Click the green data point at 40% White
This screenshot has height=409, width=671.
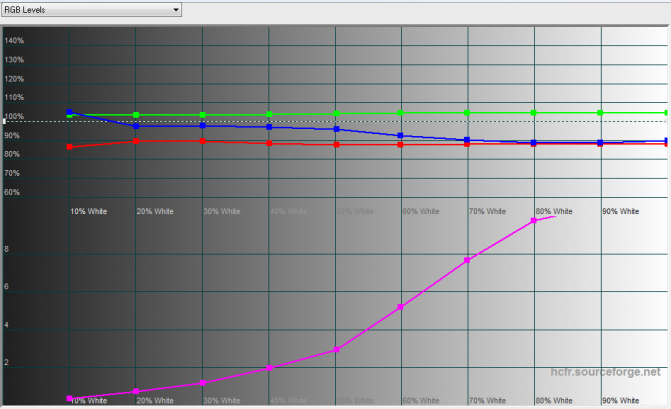(269, 114)
